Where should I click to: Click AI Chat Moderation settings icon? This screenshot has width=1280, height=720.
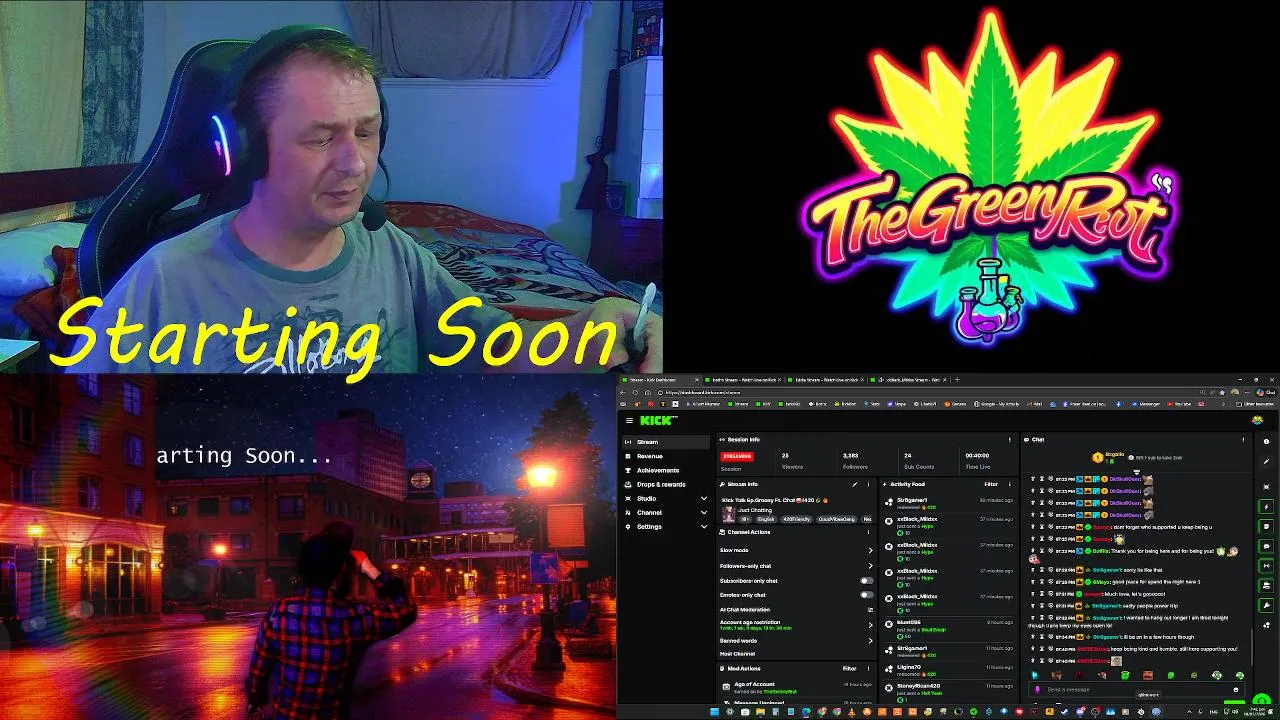[870, 610]
